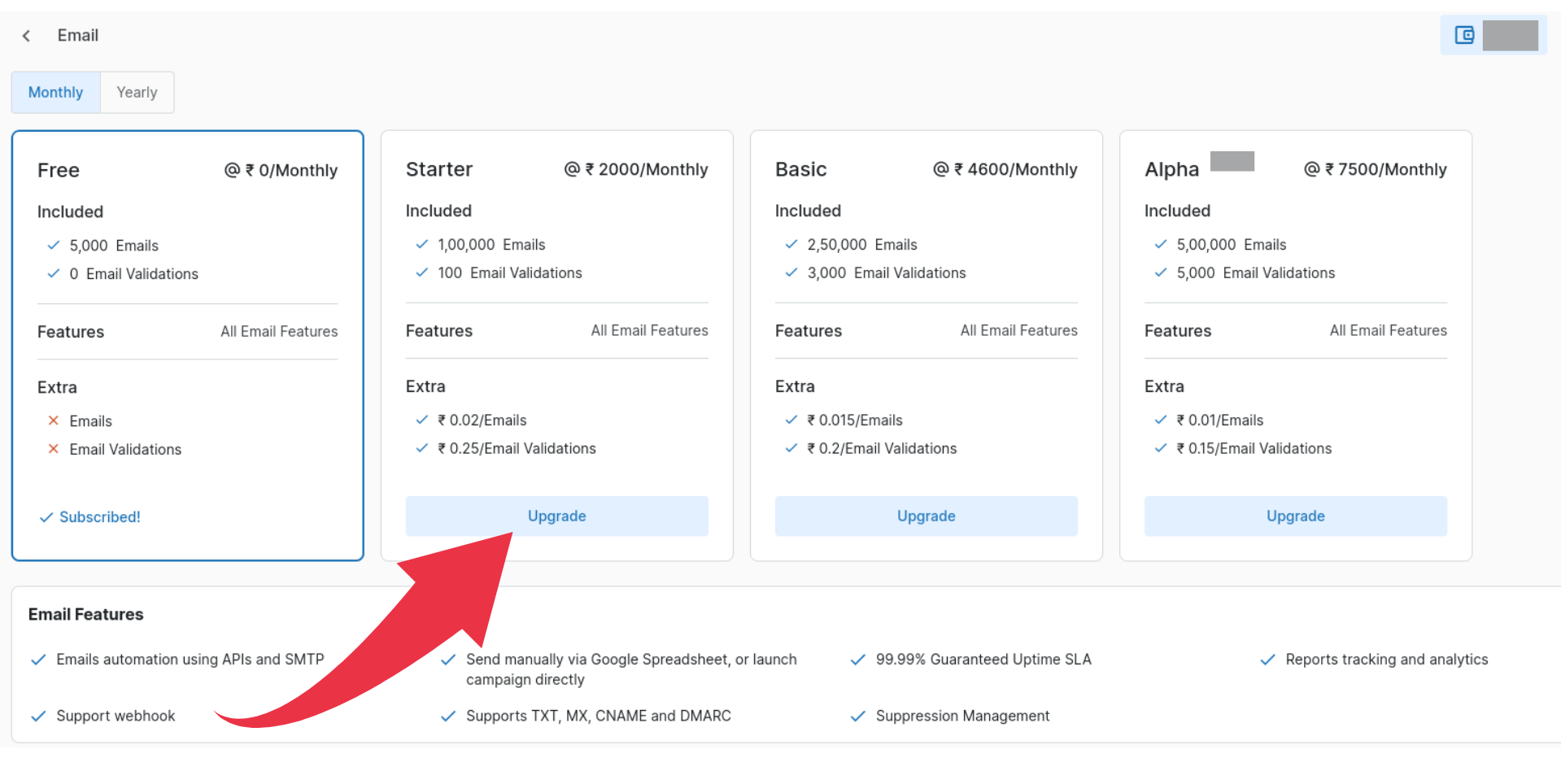Screen dimensions: 1561x784
Task: Click the red X beside Emails
Action: pyautogui.click(x=54, y=420)
